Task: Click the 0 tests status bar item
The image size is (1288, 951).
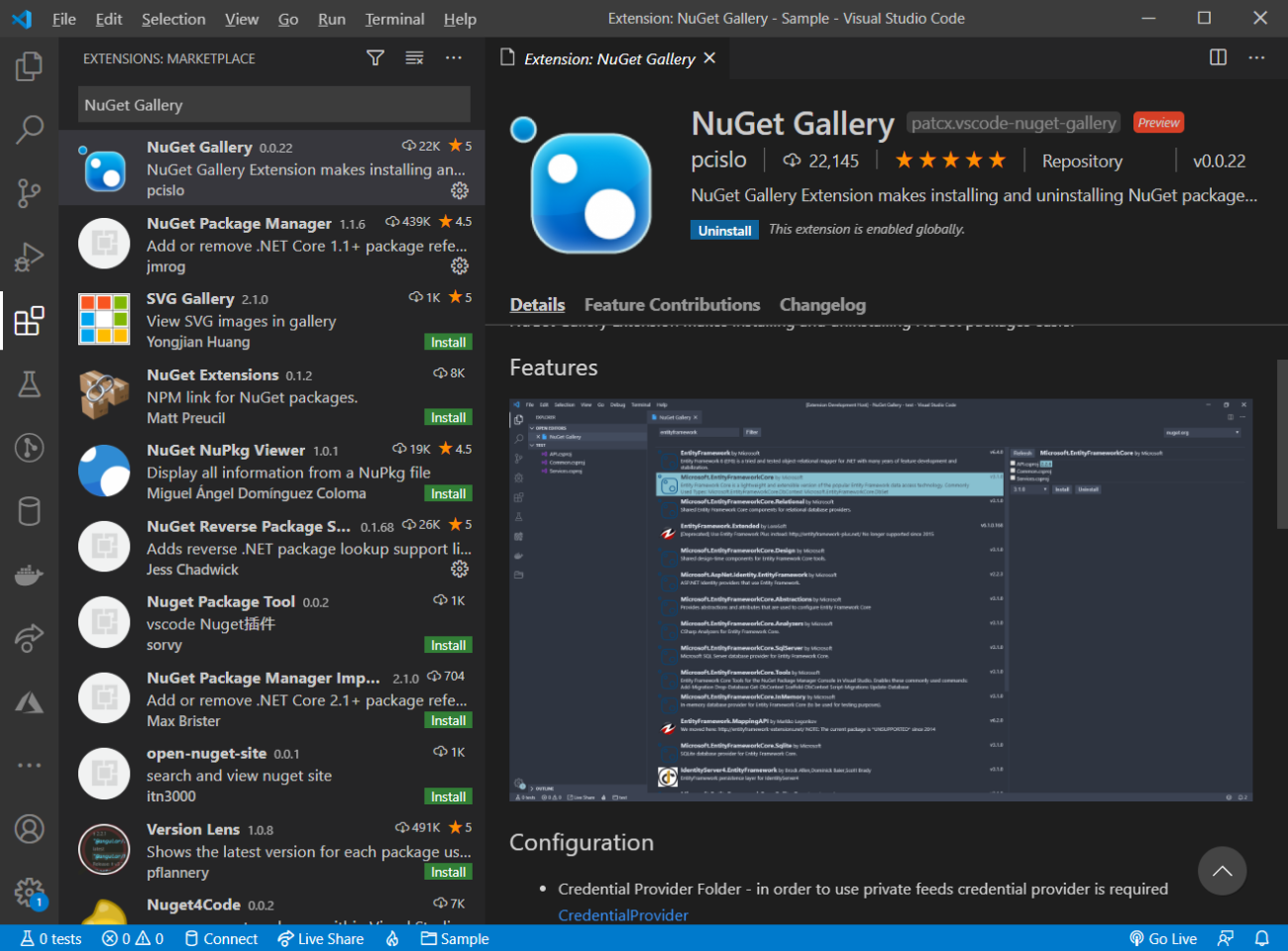Action: [x=52, y=938]
